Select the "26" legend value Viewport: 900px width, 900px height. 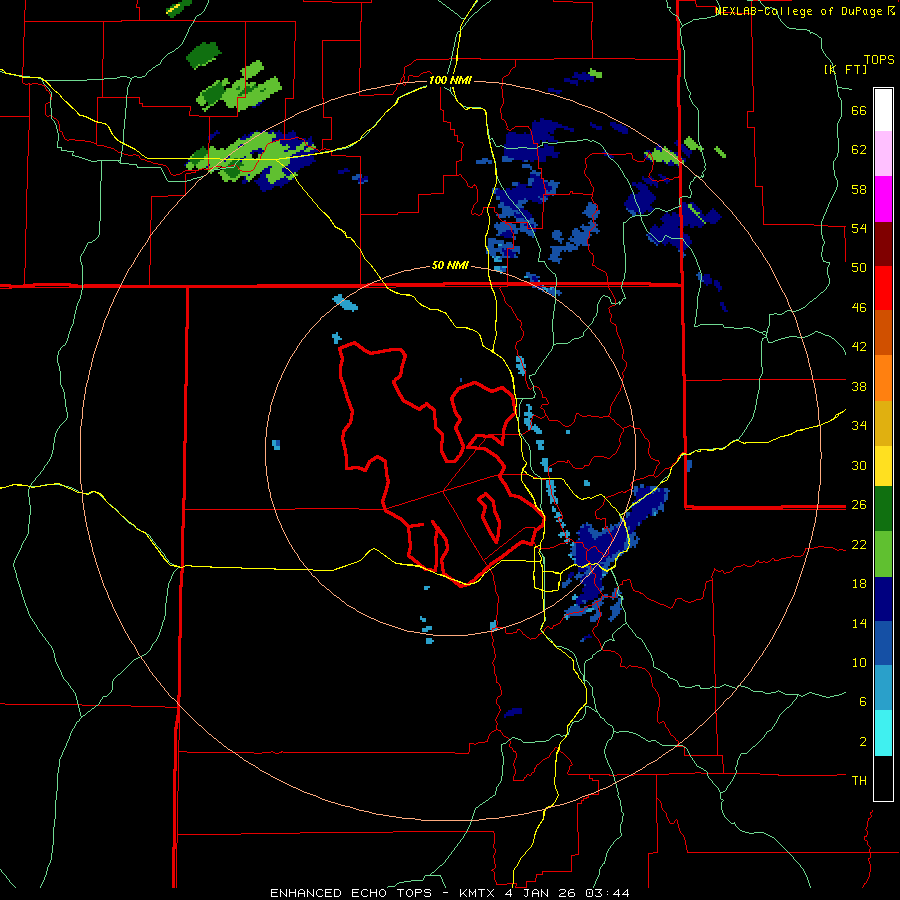[x=859, y=505]
